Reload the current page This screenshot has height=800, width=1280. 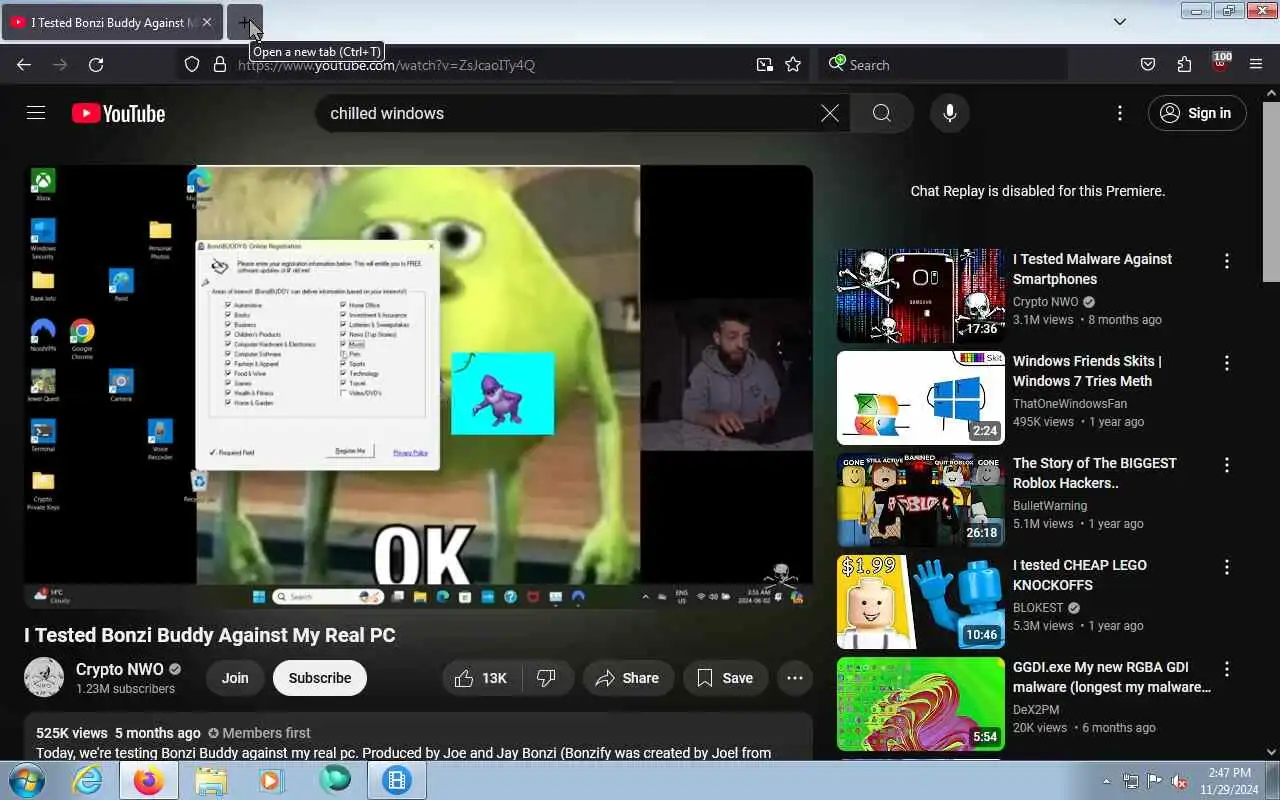click(x=96, y=65)
